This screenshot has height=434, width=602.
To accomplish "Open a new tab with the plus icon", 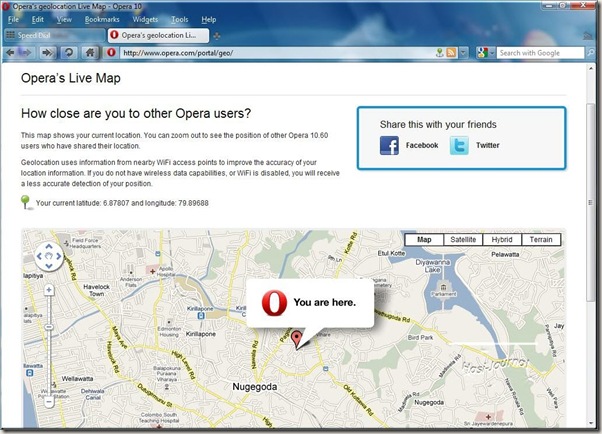I will tap(217, 36).
